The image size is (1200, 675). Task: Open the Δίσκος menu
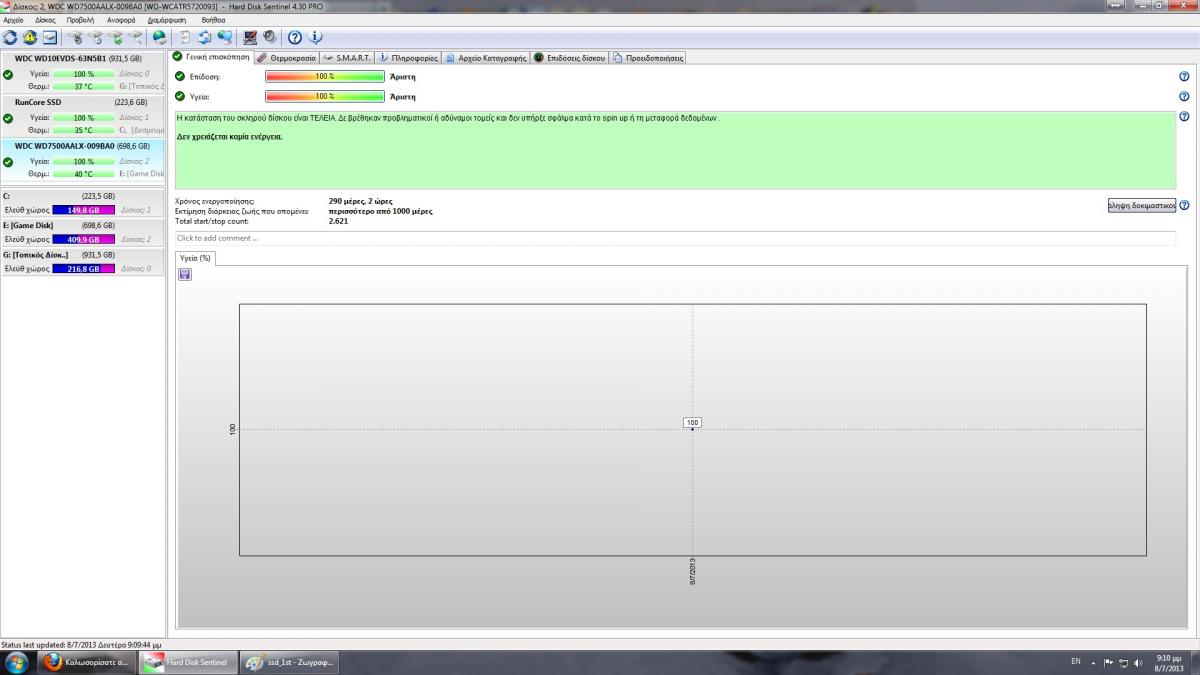[46, 20]
